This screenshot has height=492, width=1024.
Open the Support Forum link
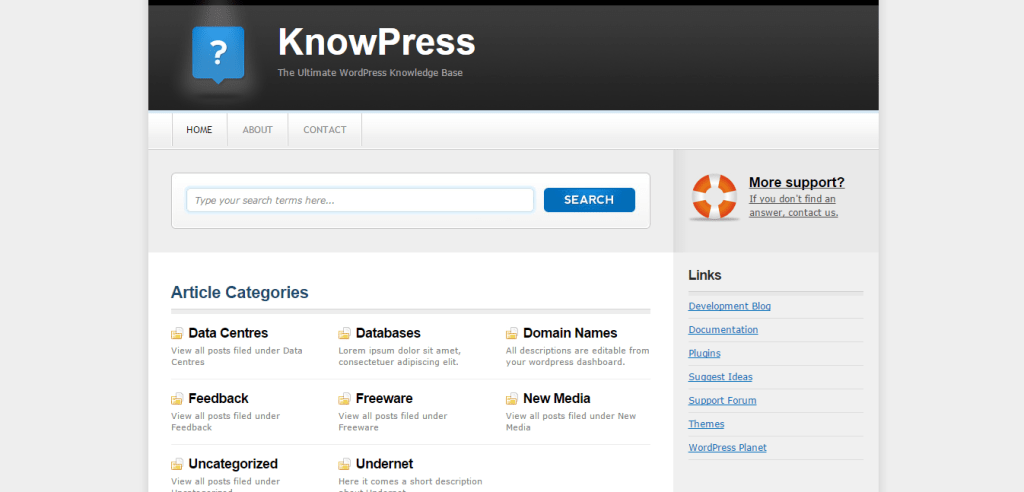722,401
